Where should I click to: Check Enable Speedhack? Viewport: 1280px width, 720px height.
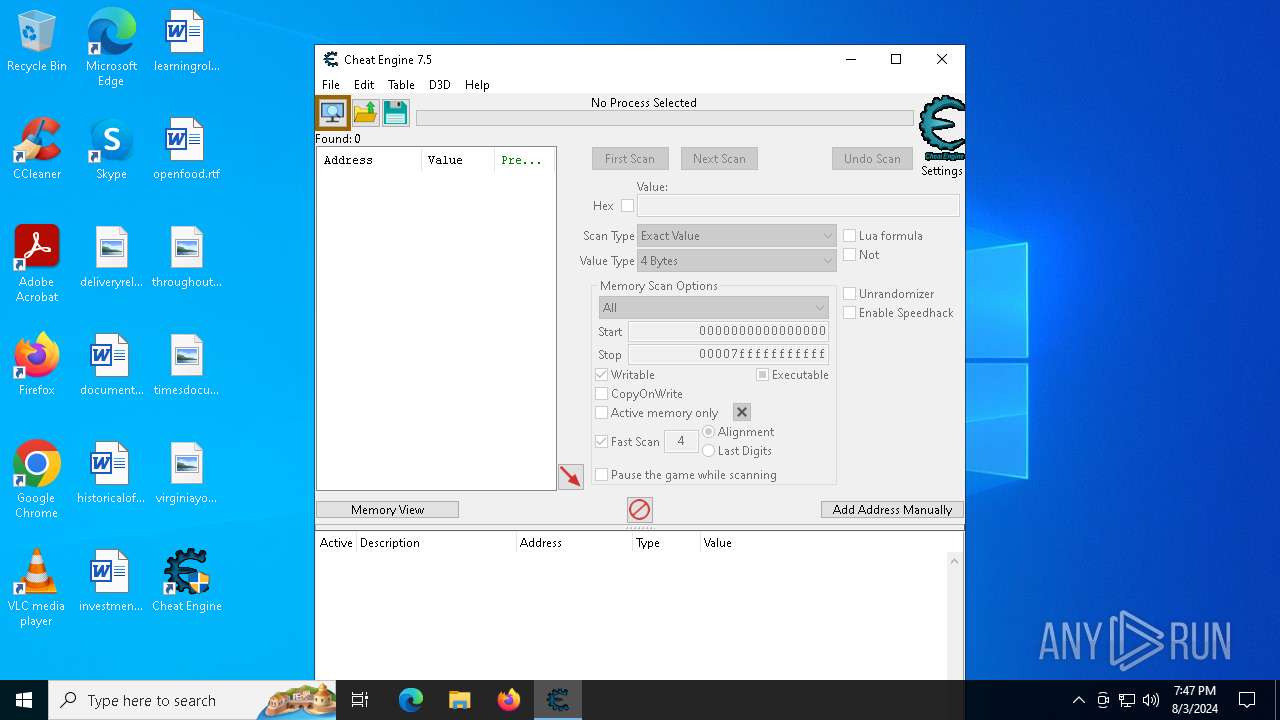point(849,313)
